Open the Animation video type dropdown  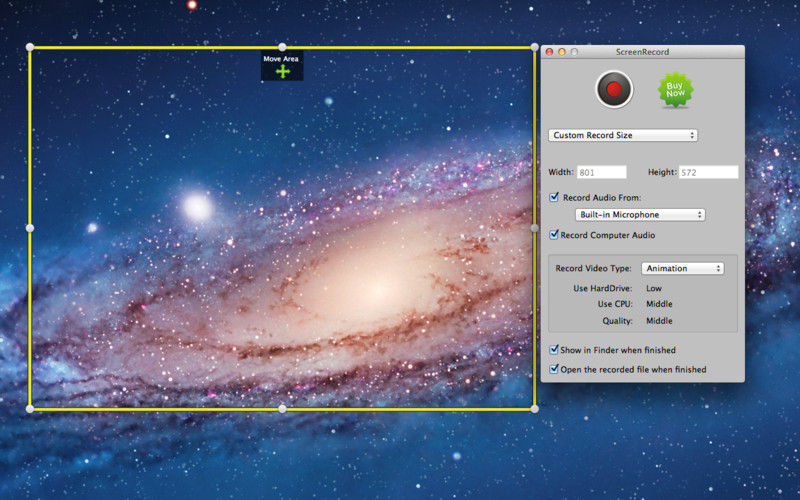683,268
